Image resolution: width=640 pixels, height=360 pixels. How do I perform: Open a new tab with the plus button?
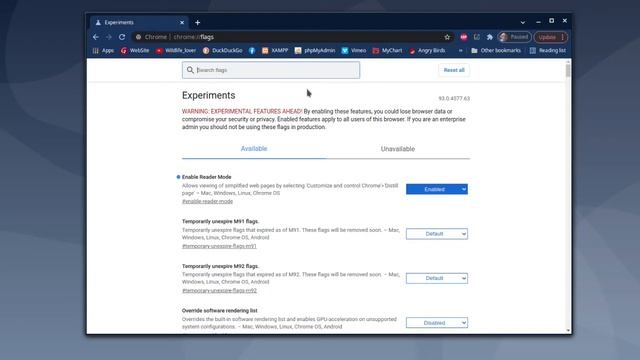[198, 22]
